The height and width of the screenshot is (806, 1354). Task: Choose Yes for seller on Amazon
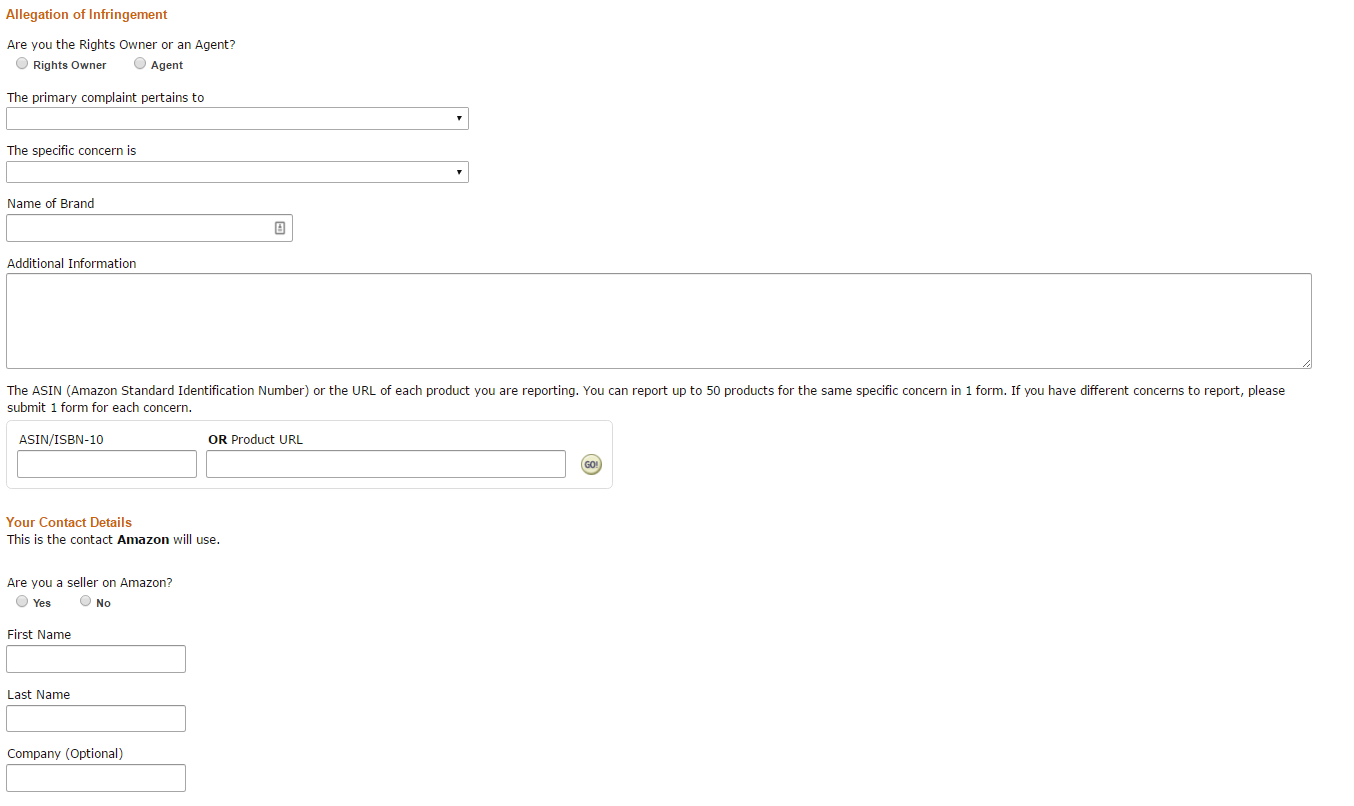click(22, 602)
